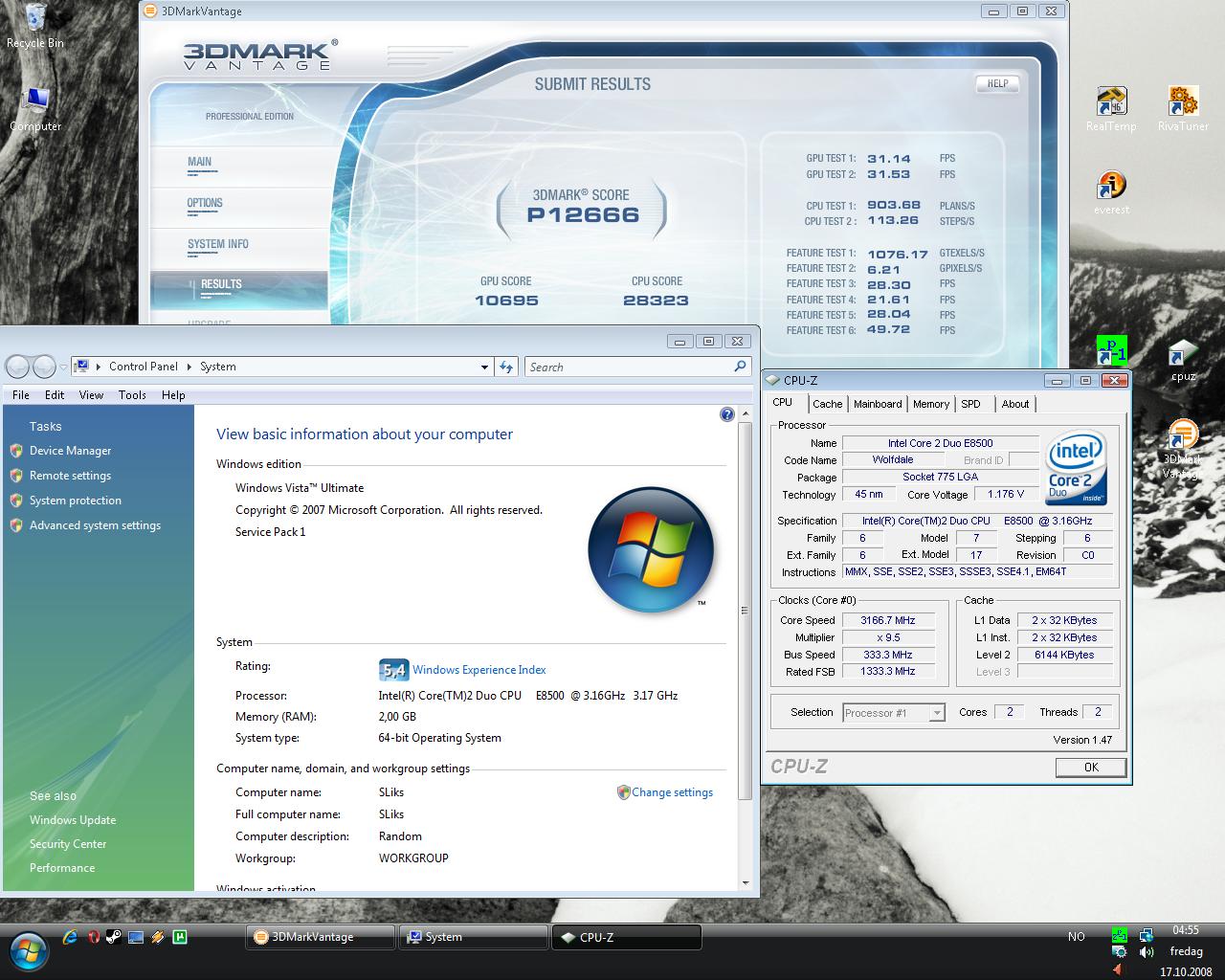
Task: Open the Tools menu
Action: tap(132, 394)
